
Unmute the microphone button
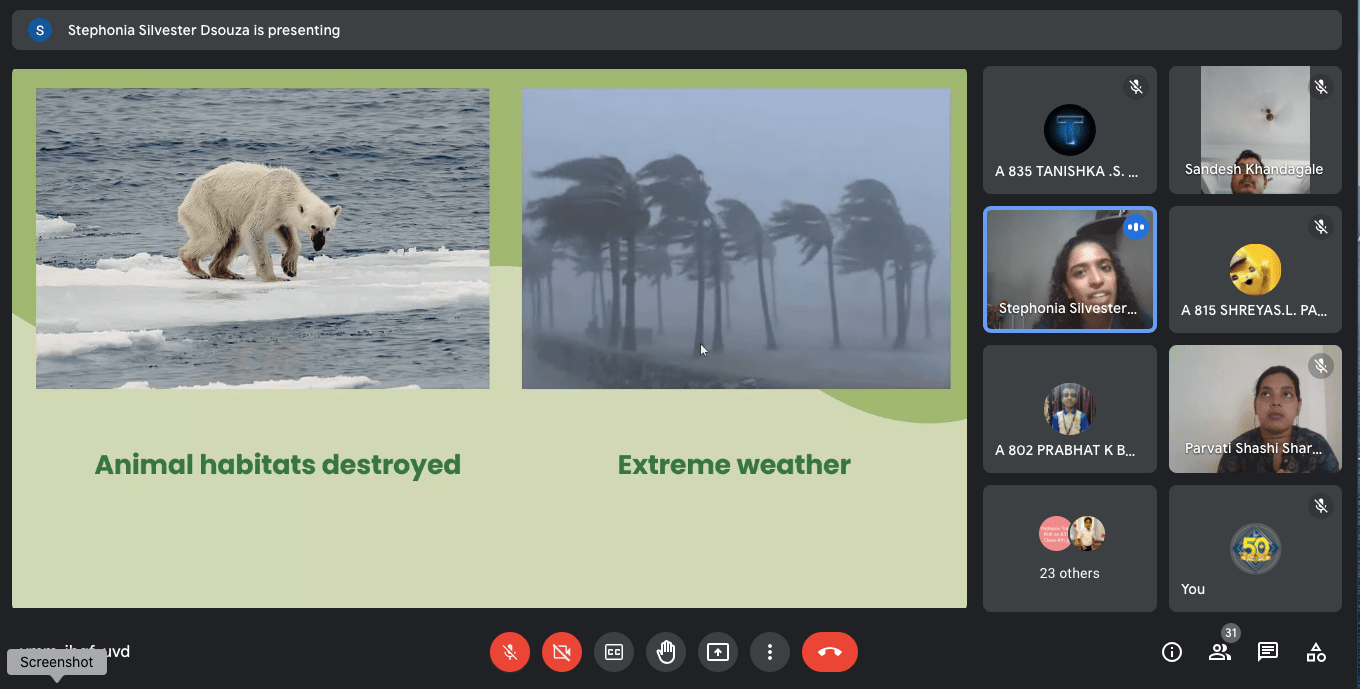(x=509, y=652)
